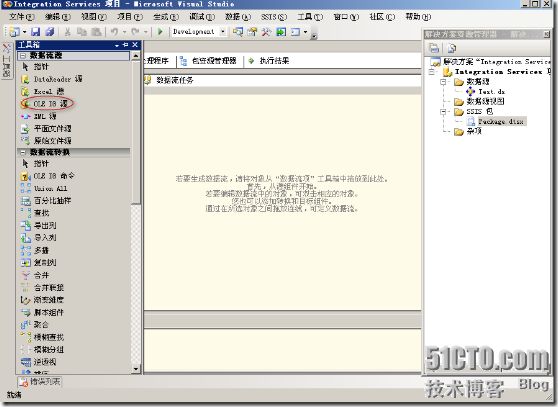The height and width of the screenshot is (407, 558).
Task: Close the 工具箱 panel
Action: click(x=135, y=45)
